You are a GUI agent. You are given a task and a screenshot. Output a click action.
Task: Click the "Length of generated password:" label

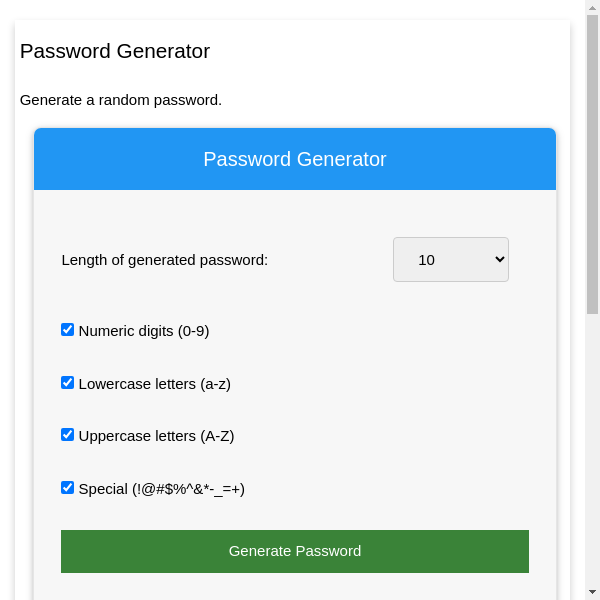tap(165, 260)
